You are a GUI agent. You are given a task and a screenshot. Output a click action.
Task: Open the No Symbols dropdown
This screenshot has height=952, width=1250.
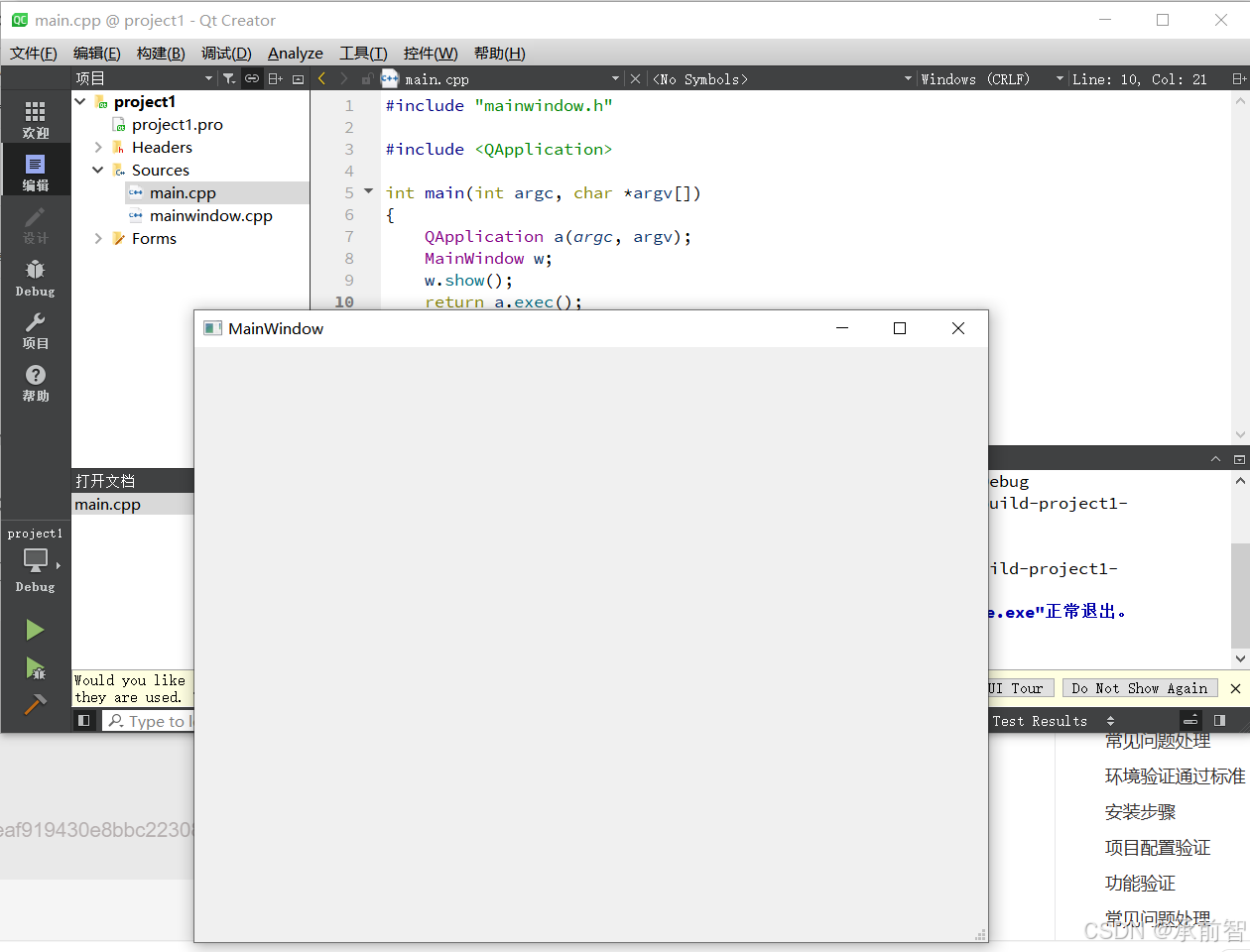[x=782, y=78]
